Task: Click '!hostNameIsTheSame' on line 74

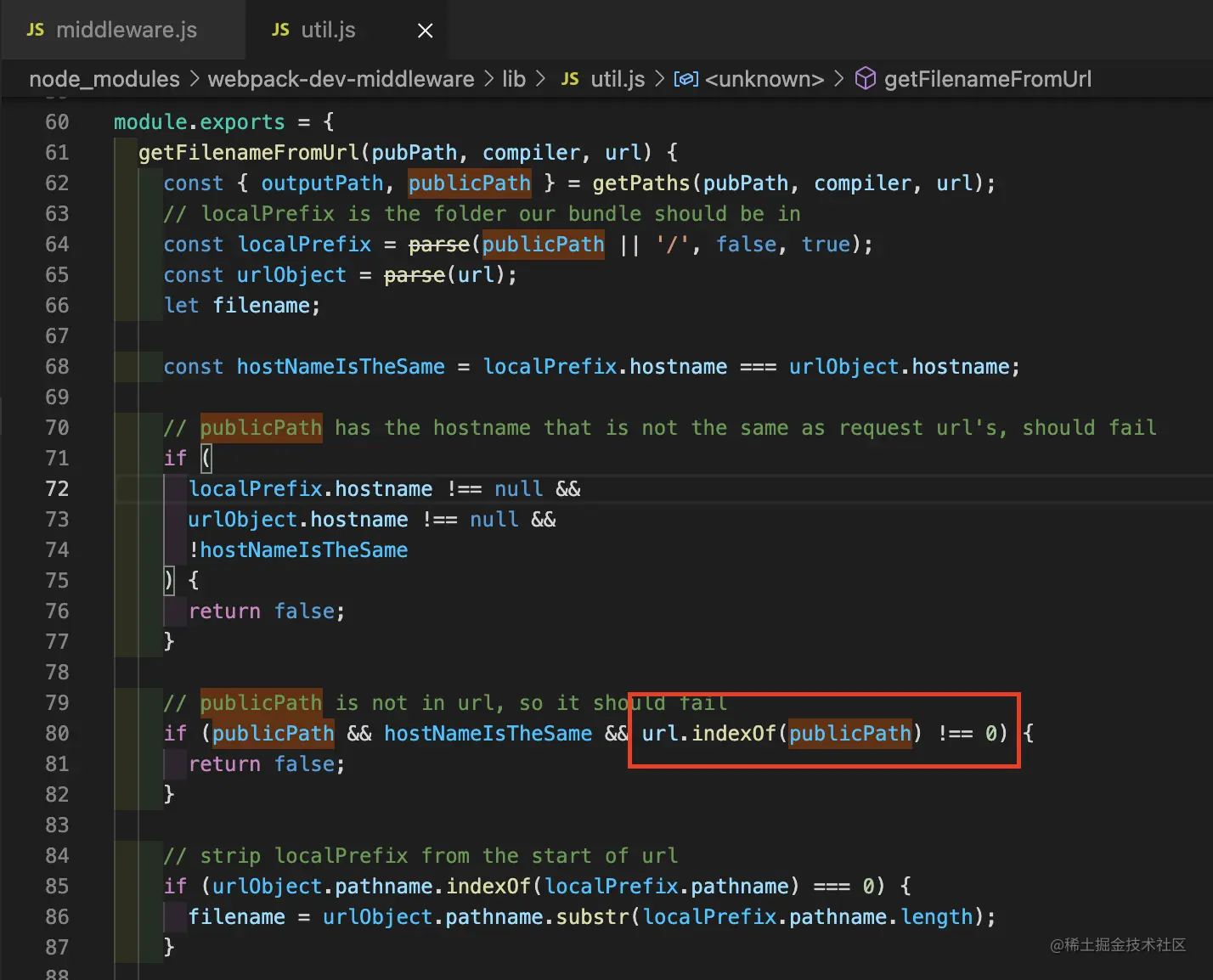Action: coord(298,550)
